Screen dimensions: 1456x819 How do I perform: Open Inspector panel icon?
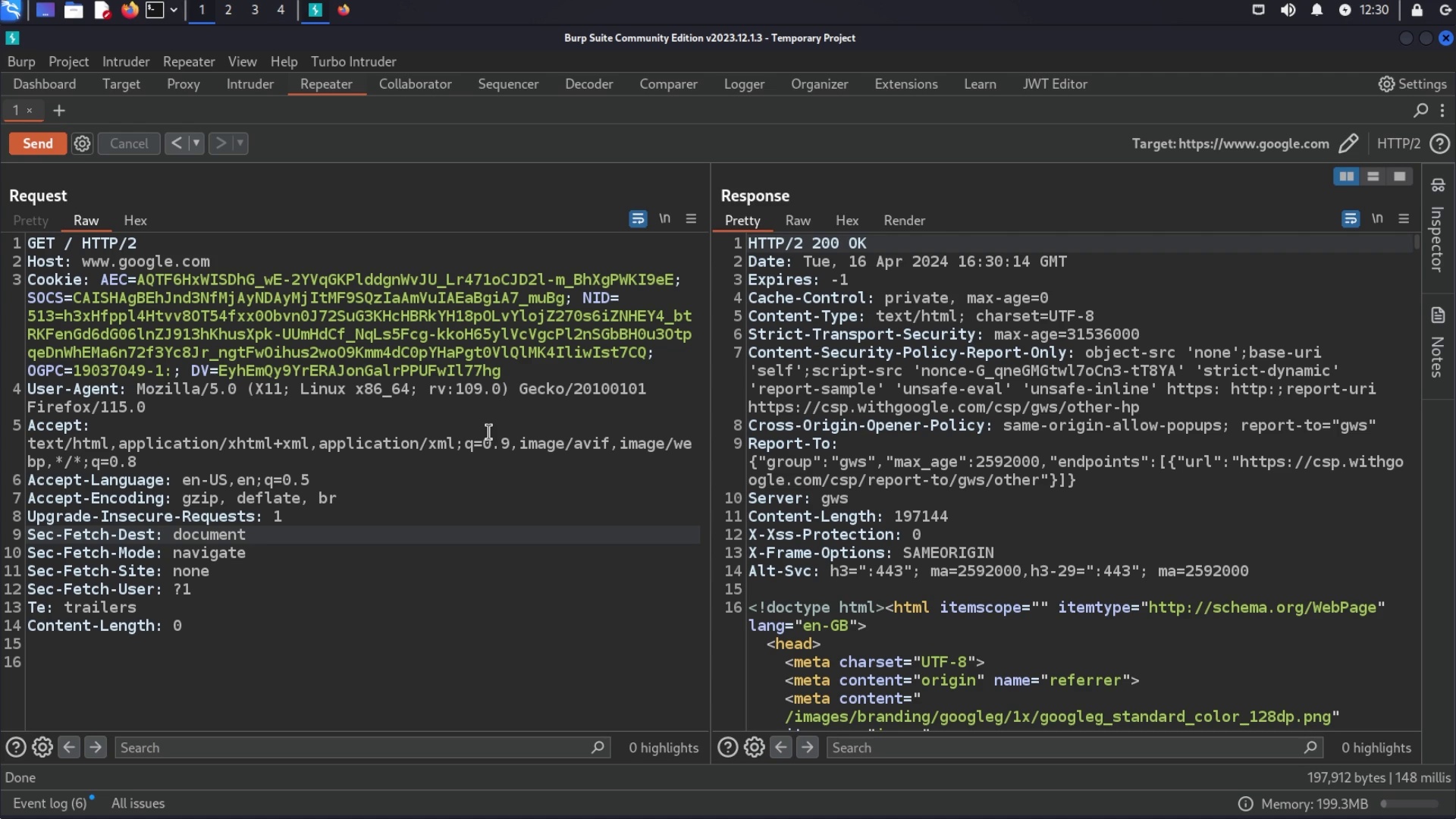(x=1438, y=185)
